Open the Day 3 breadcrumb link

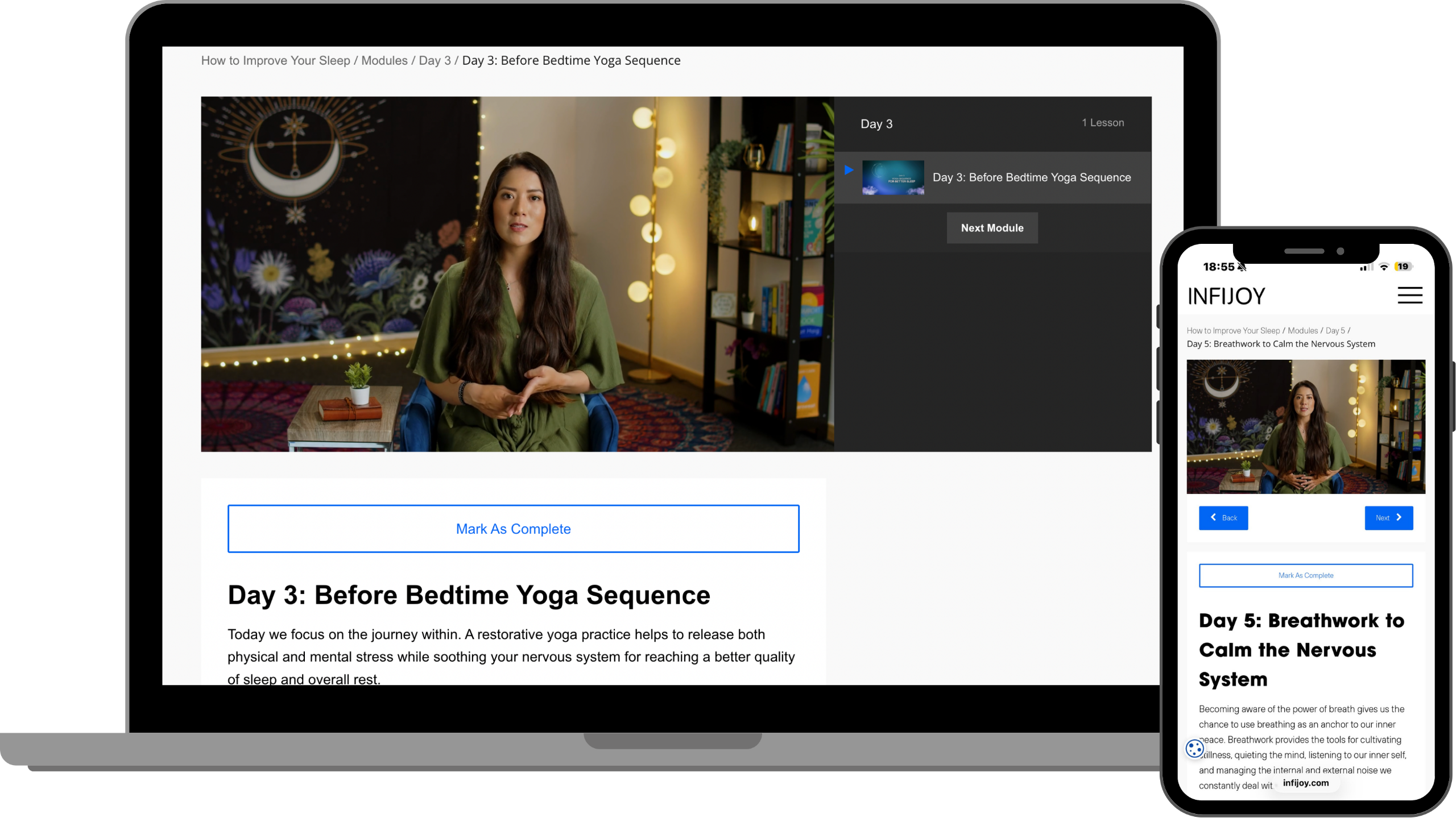pos(435,60)
